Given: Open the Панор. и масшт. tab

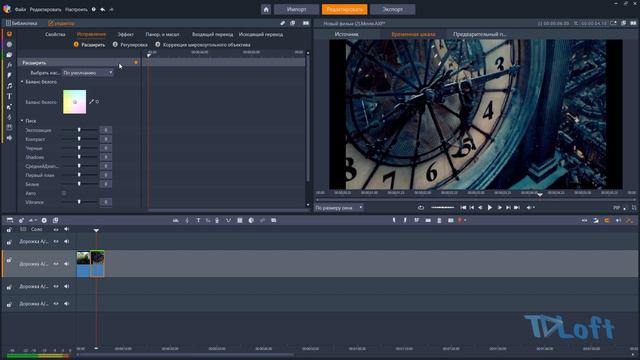Looking at the screenshot, I should pyautogui.click(x=162, y=34).
